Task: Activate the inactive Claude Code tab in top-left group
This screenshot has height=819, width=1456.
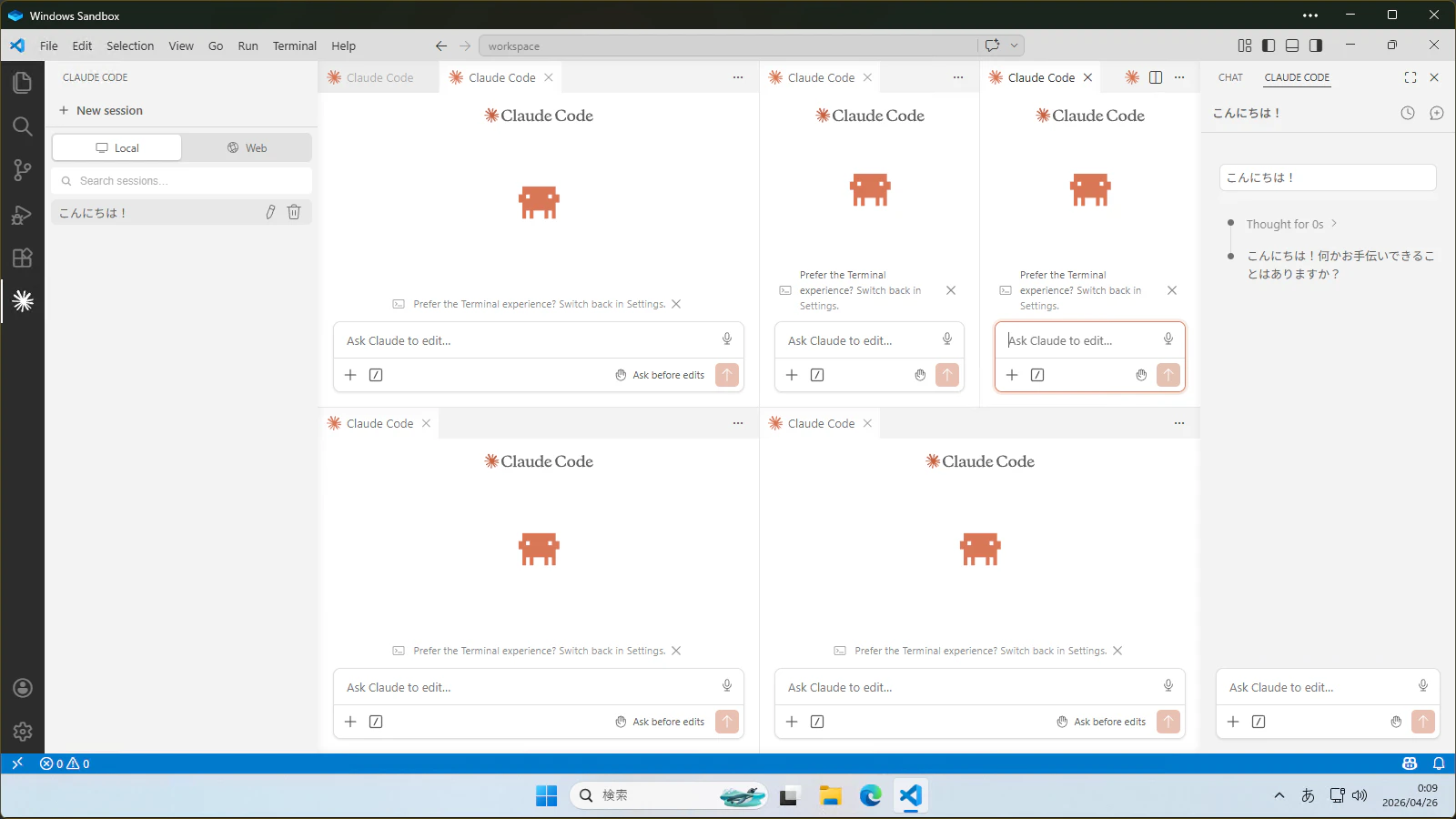Action: [x=379, y=77]
